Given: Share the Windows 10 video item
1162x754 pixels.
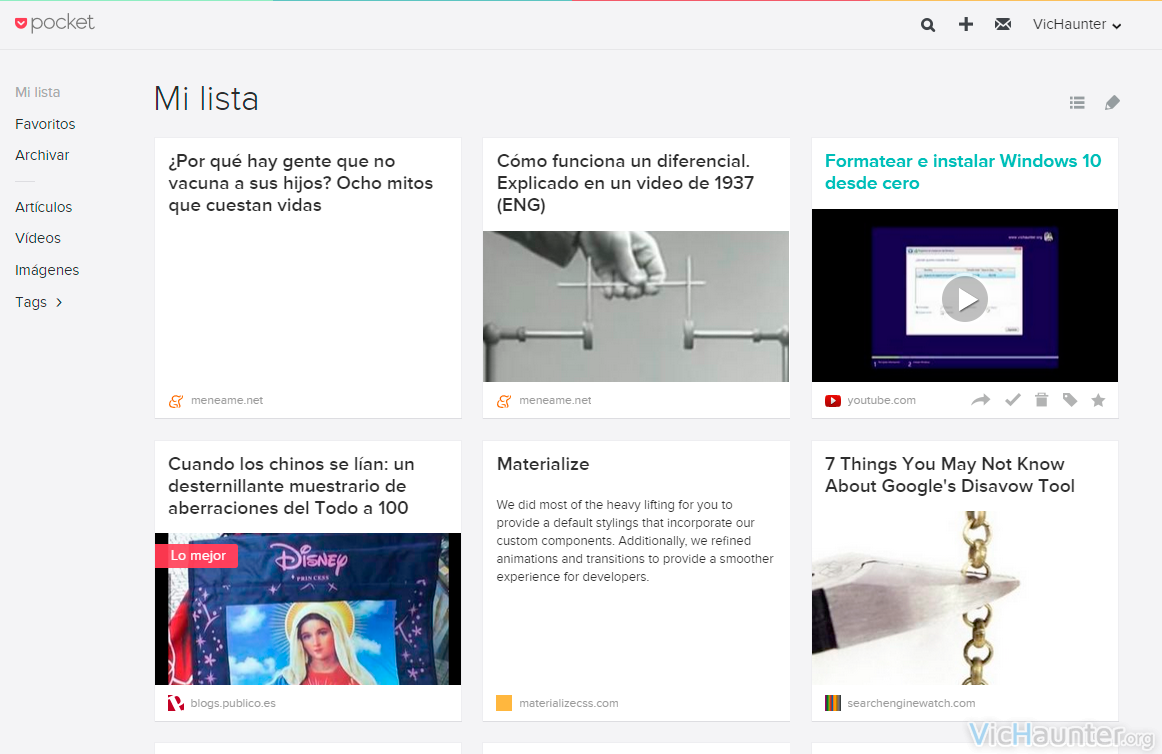Looking at the screenshot, I should coord(981,400).
